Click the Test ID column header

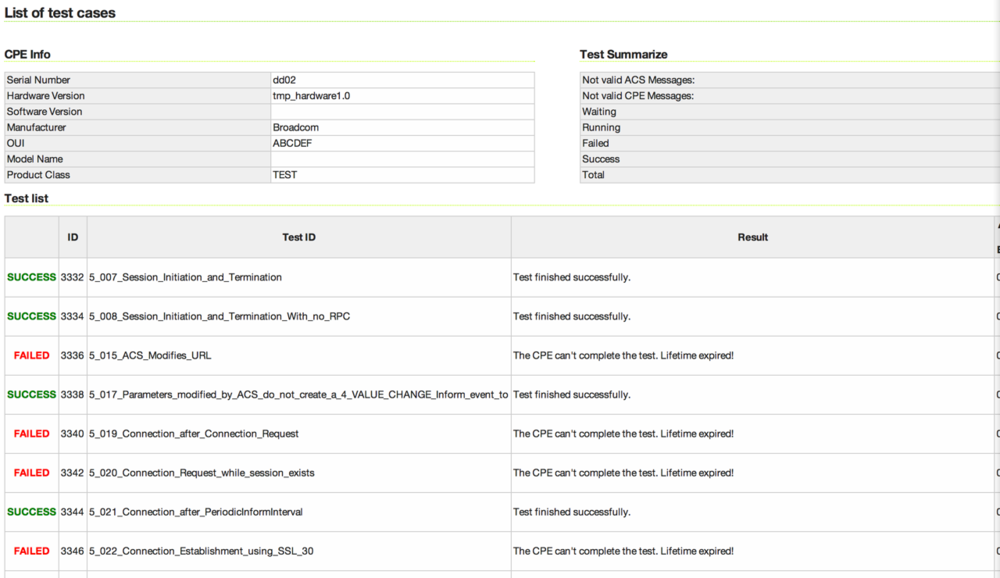298,237
